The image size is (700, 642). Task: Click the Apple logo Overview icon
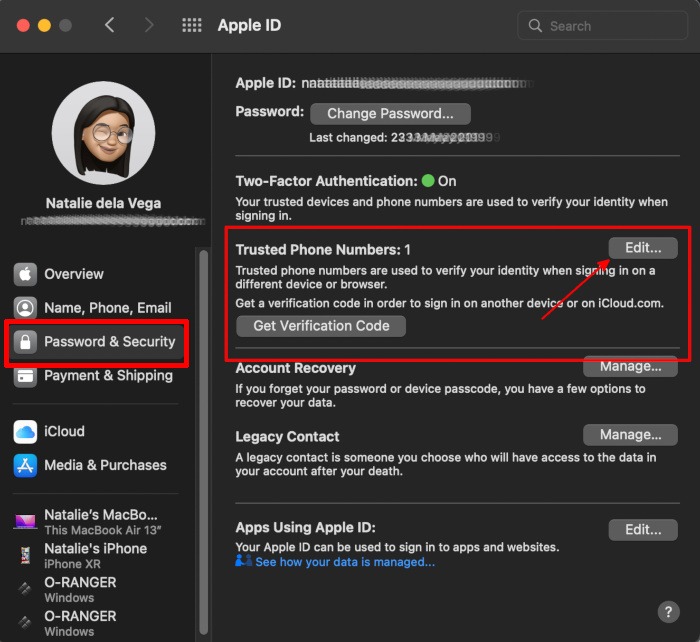pos(25,274)
